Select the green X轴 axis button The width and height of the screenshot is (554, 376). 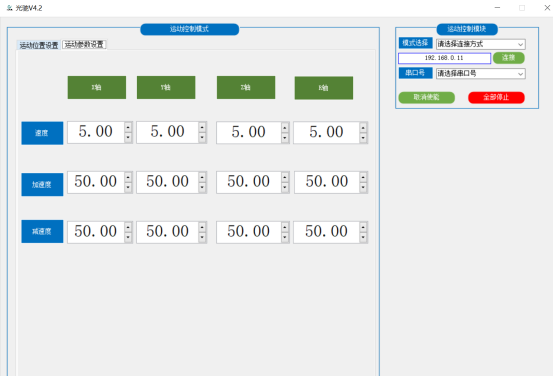coord(97,87)
